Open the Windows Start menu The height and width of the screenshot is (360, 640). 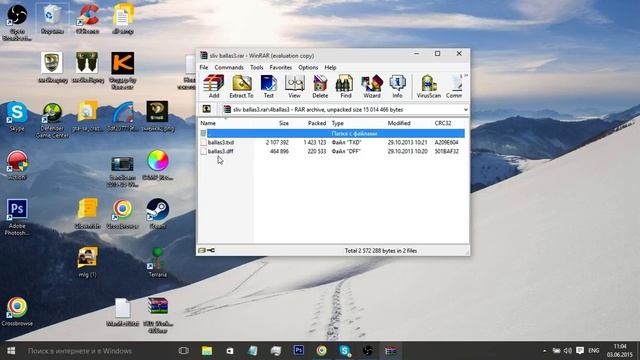tap(11, 351)
